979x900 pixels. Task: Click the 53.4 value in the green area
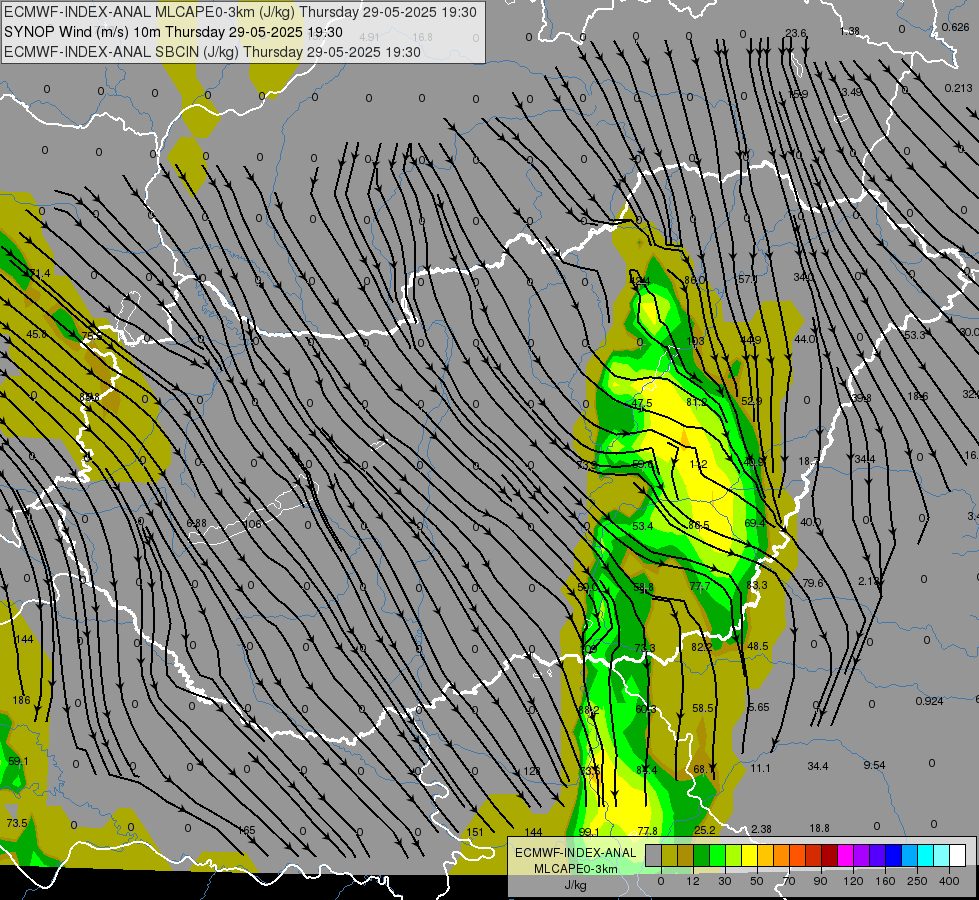coord(642,527)
